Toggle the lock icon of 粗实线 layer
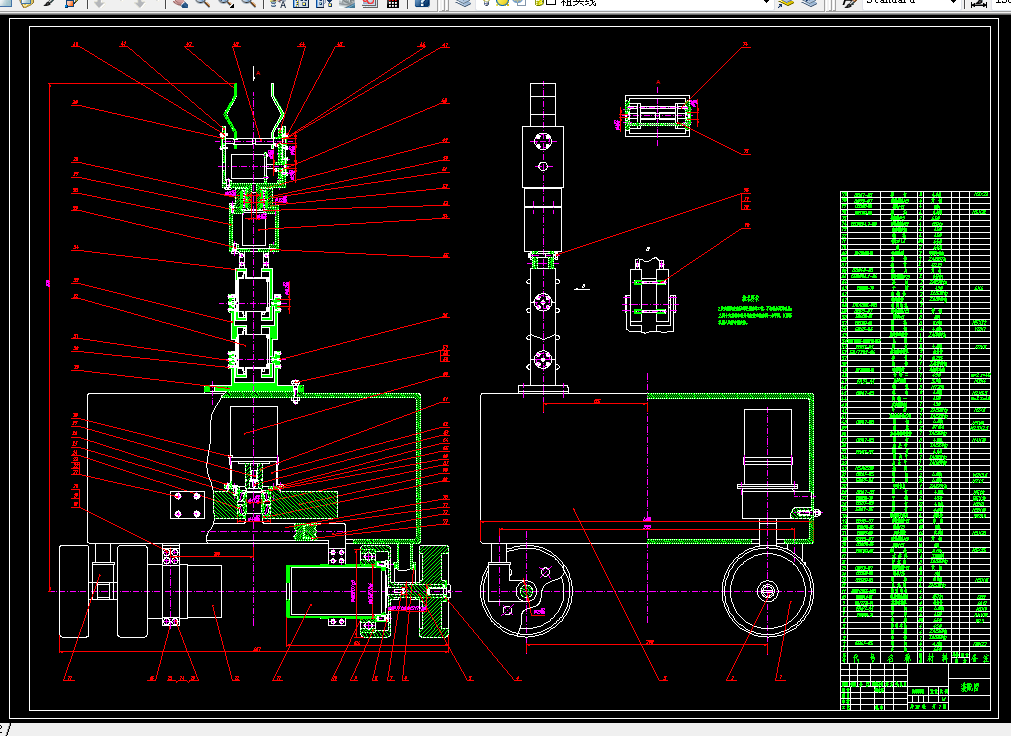Screen dimensions: 1011x736 tap(539, 3)
